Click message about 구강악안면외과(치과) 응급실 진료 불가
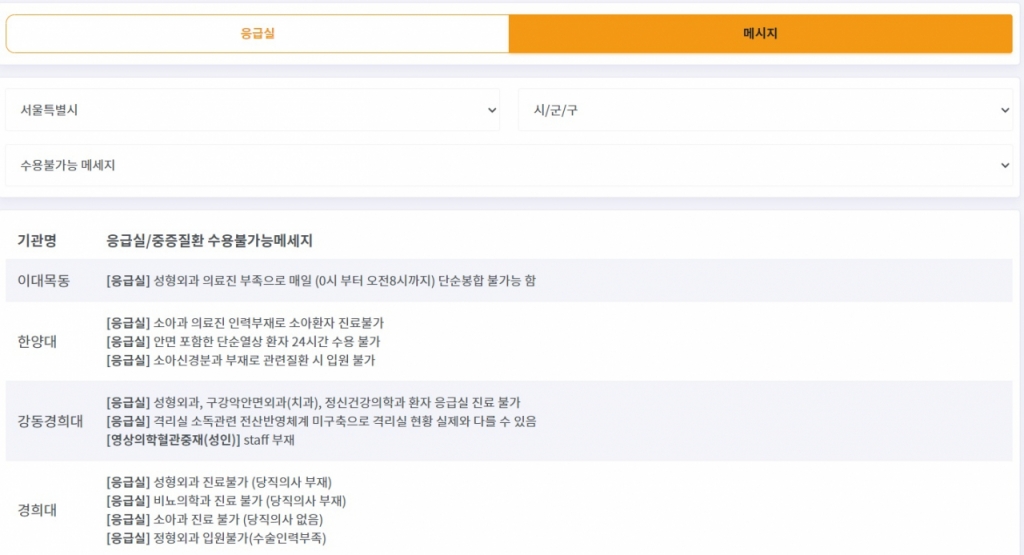The height and width of the screenshot is (555, 1024). (x=313, y=403)
